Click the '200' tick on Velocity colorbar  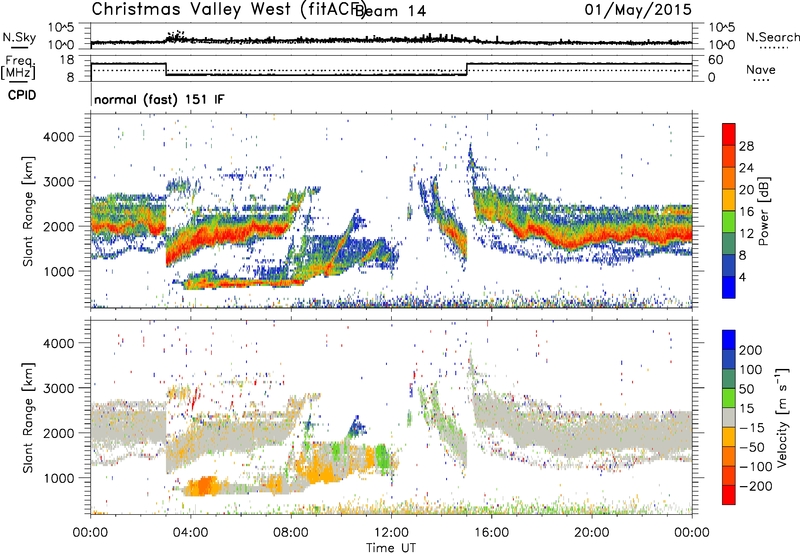(751, 350)
